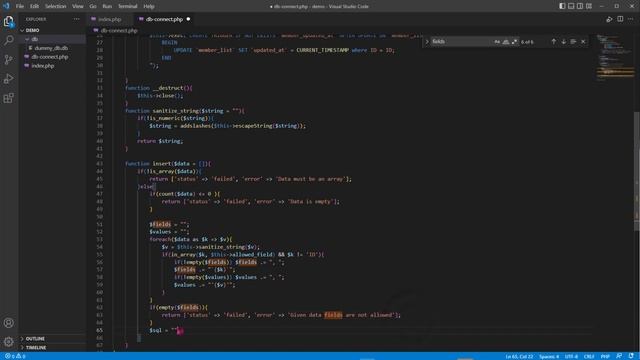Open the Go menu

(x=93, y=6)
